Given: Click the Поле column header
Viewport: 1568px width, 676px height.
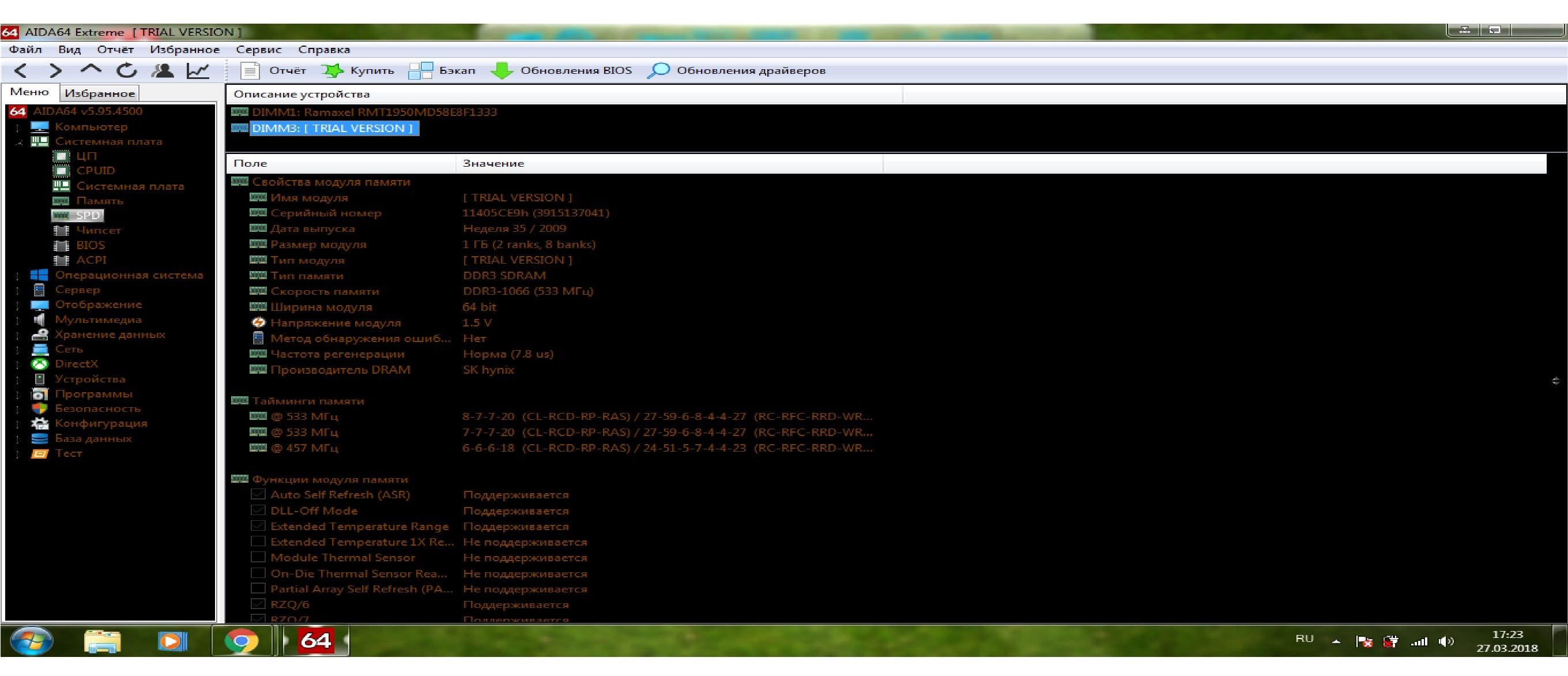Looking at the screenshot, I should (x=341, y=163).
